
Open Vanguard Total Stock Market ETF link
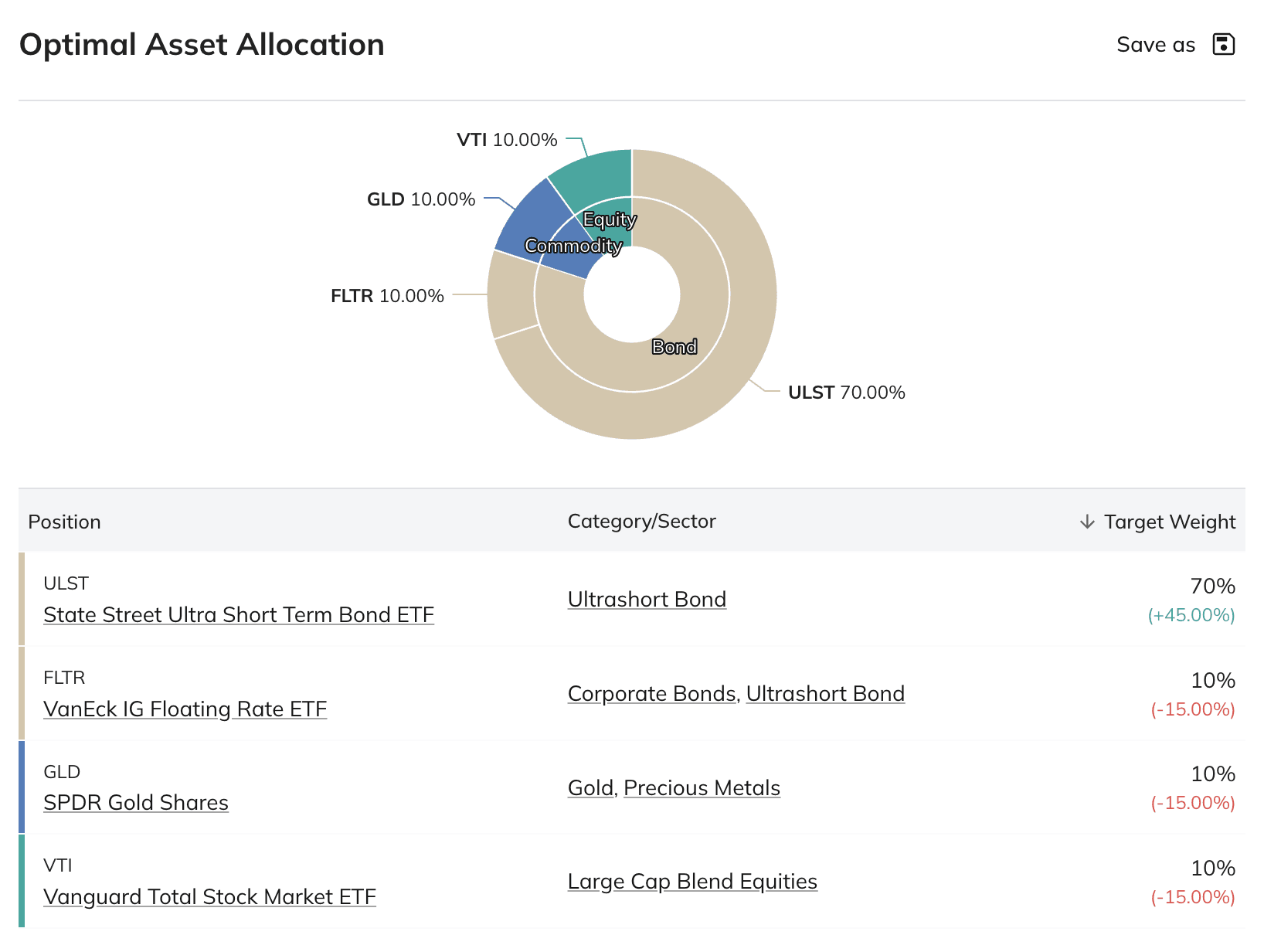click(x=209, y=897)
